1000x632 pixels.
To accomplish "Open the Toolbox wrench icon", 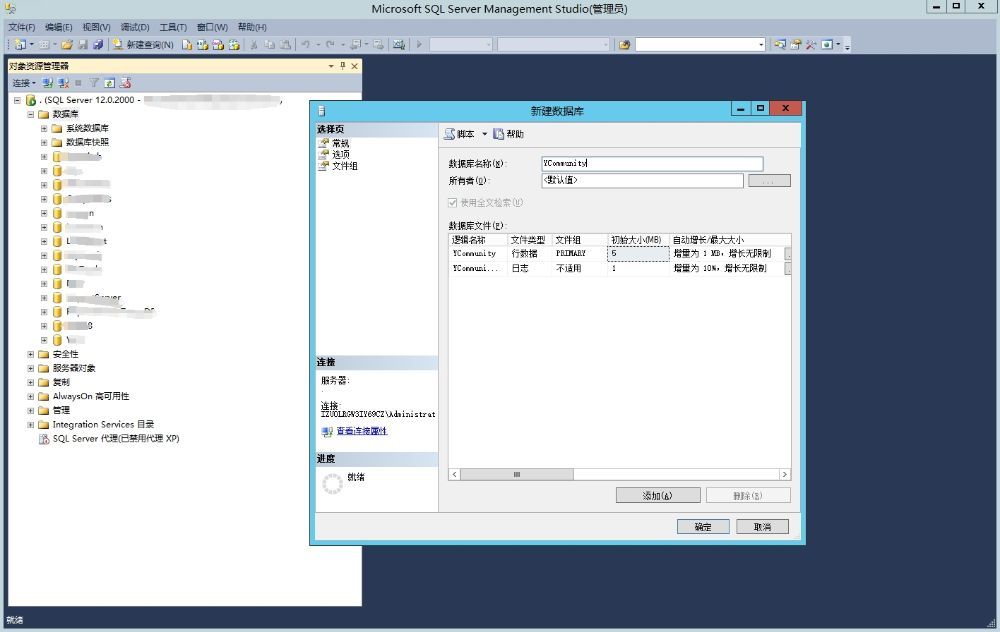I will coord(811,45).
